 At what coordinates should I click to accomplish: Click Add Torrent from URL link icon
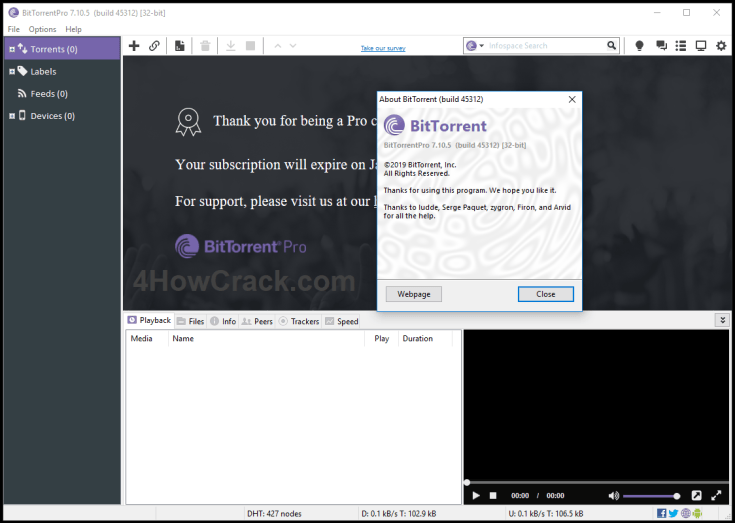[x=154, y=45]
